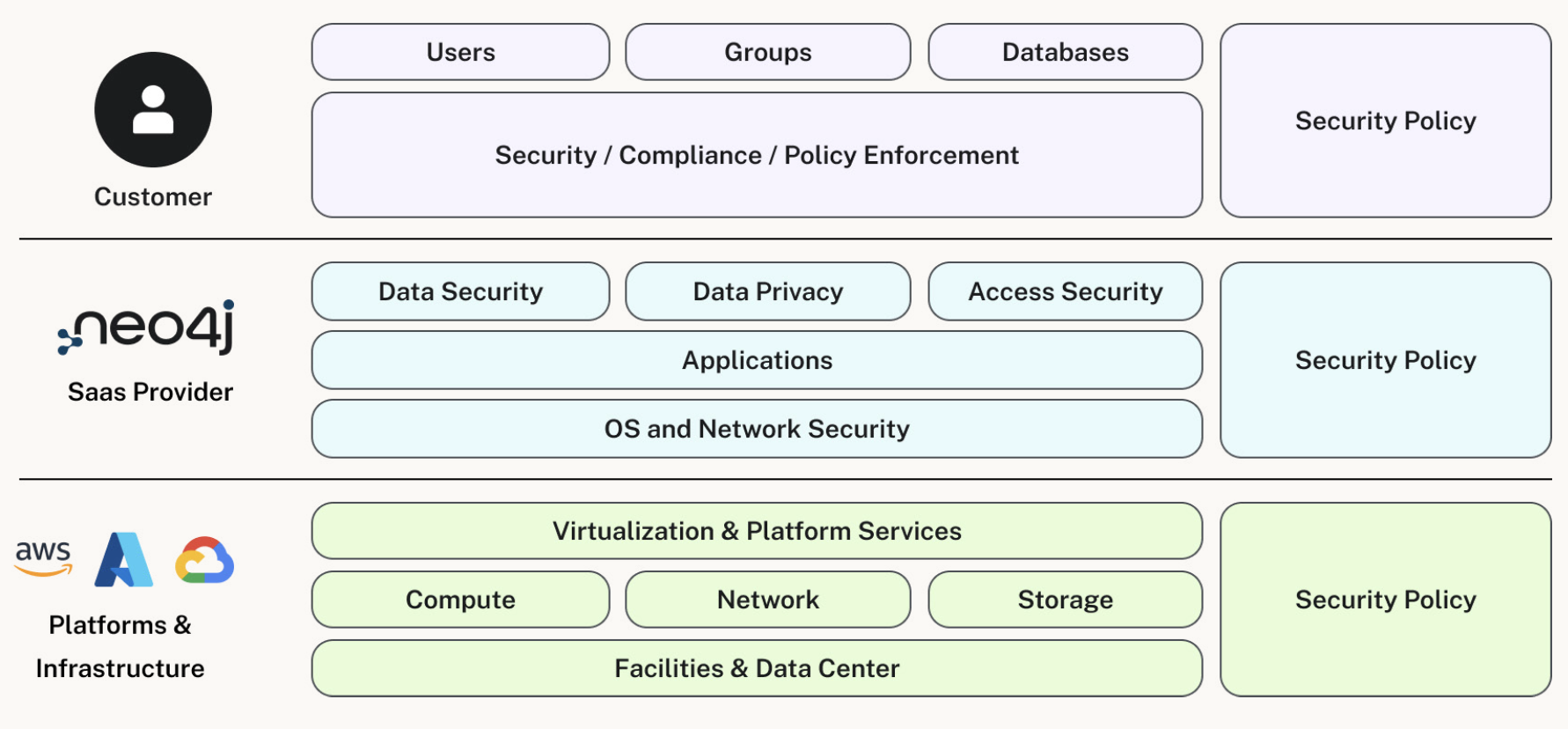Click the Facilities & Data Center box
1568x729 pixels.
coord(757,669)
